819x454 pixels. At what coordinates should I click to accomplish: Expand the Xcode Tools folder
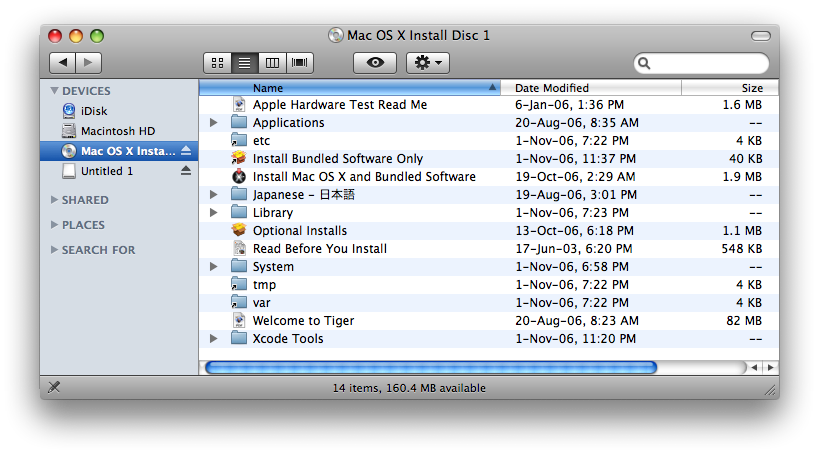[x=214, y=339]
